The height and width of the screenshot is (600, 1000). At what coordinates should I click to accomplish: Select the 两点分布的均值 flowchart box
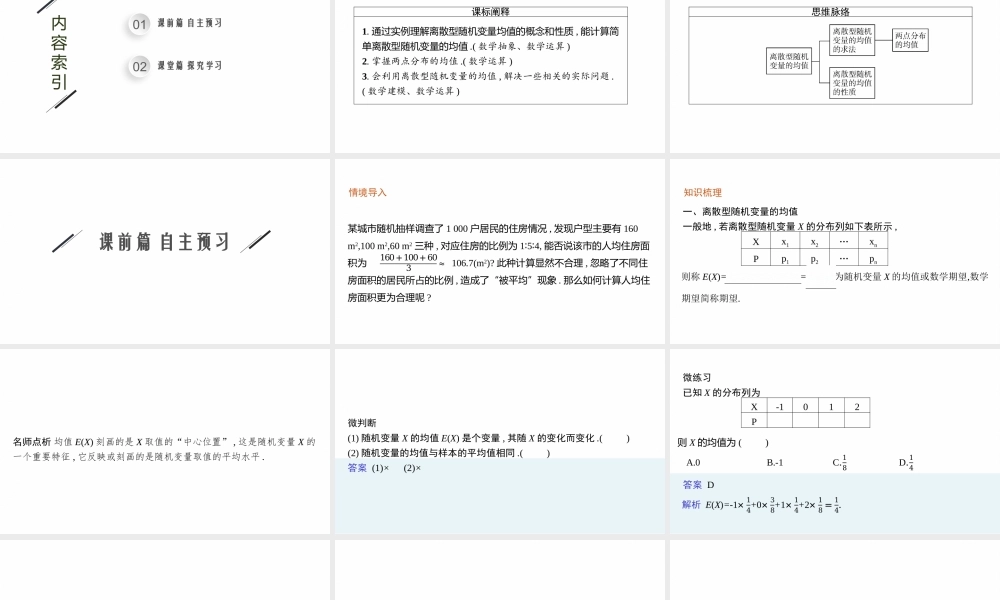[912, 38]
